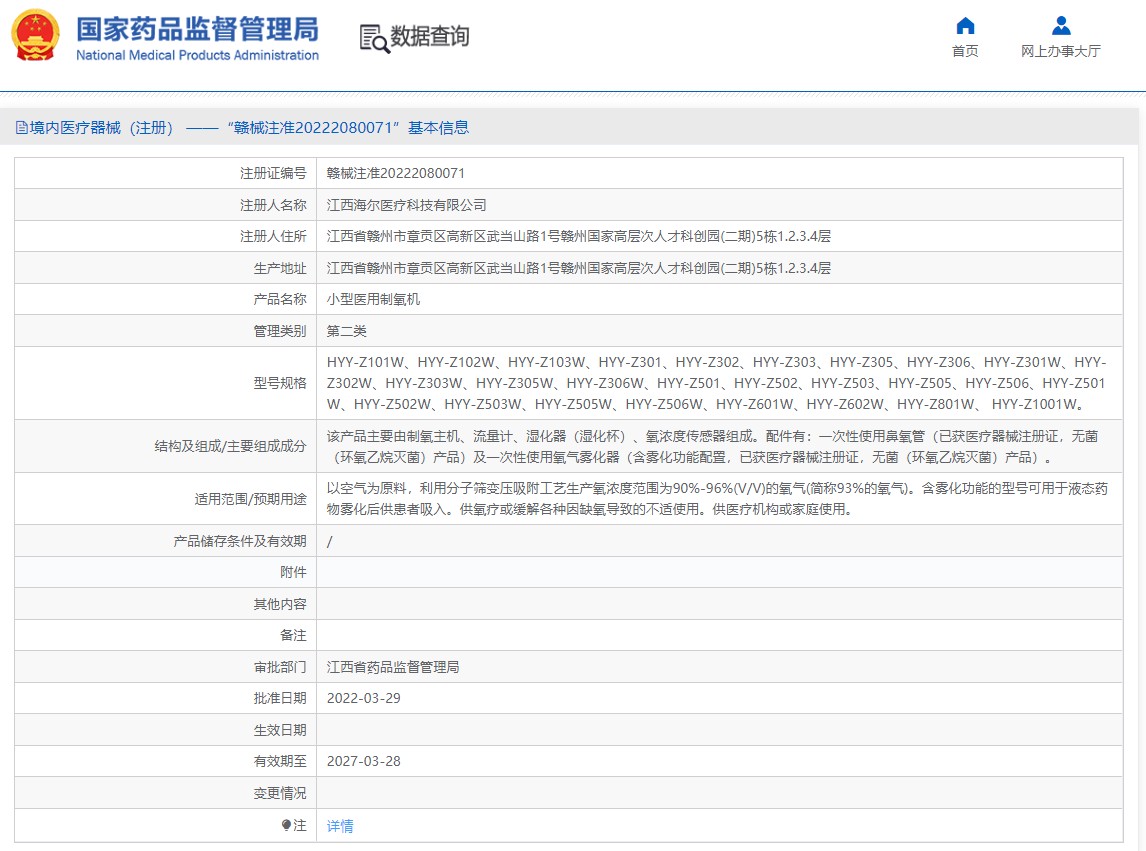Click the 国家药品监督管理局 site title
Image resolution: width=1146 pixels, height=851 pixels.
197,29
